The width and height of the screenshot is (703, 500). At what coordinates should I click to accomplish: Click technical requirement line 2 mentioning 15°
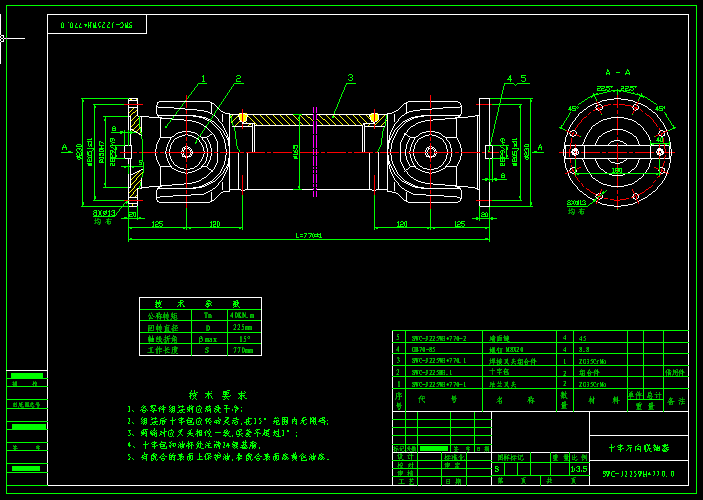click(x=228, y=421)
